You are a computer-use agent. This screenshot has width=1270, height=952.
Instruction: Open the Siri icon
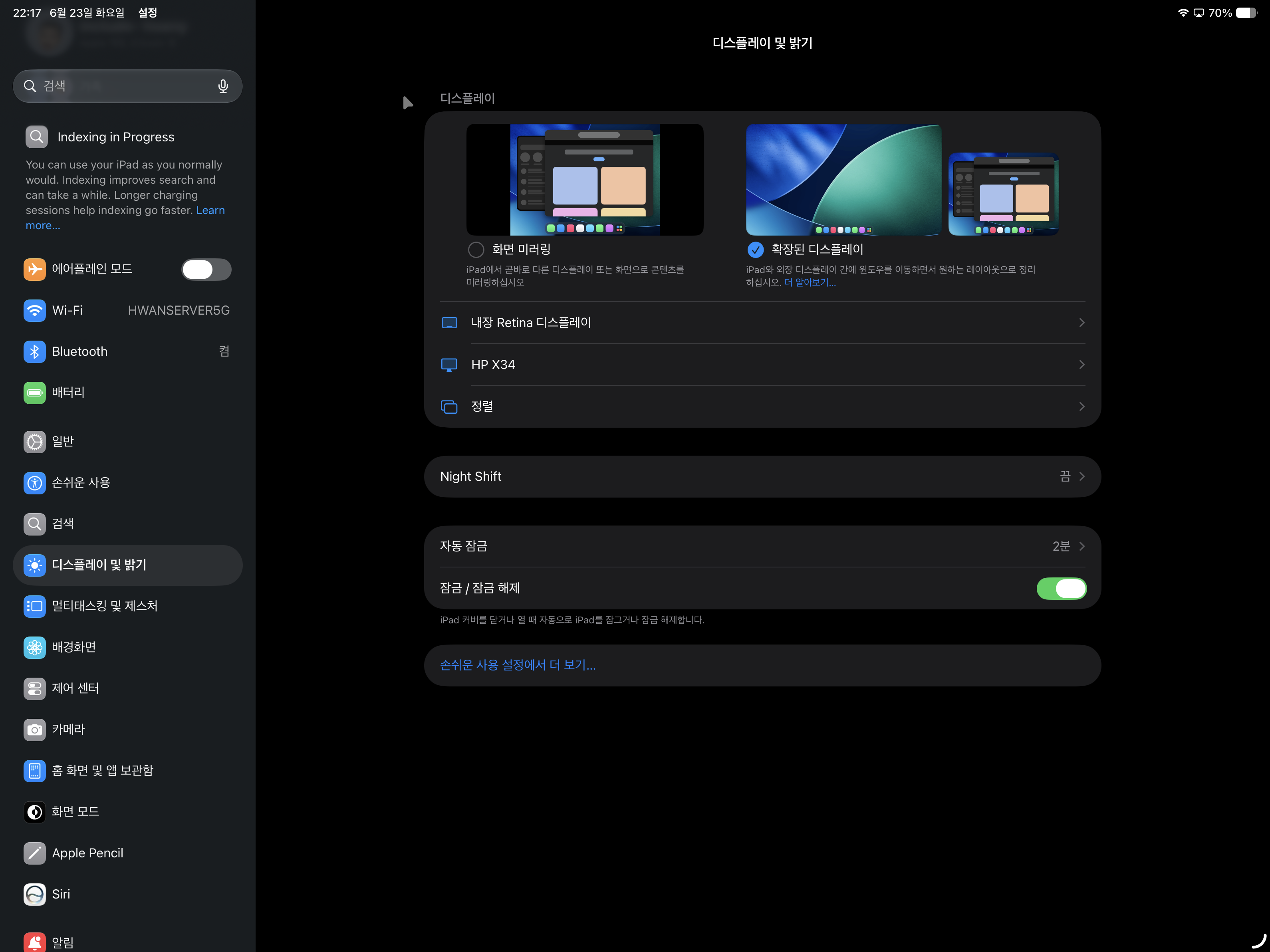(x=34, y=894)
